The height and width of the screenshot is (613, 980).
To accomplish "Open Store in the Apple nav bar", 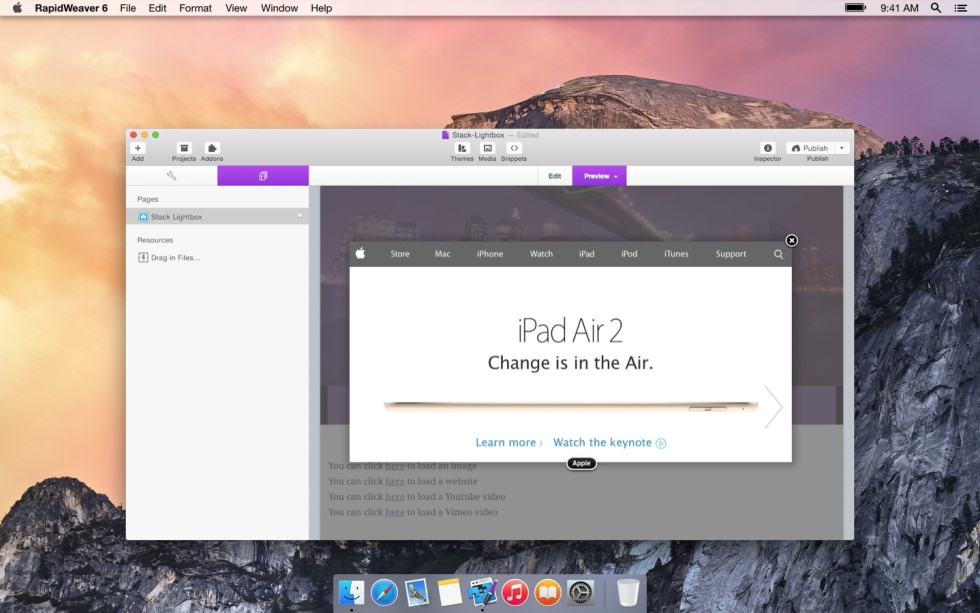I will coord(400,254).
